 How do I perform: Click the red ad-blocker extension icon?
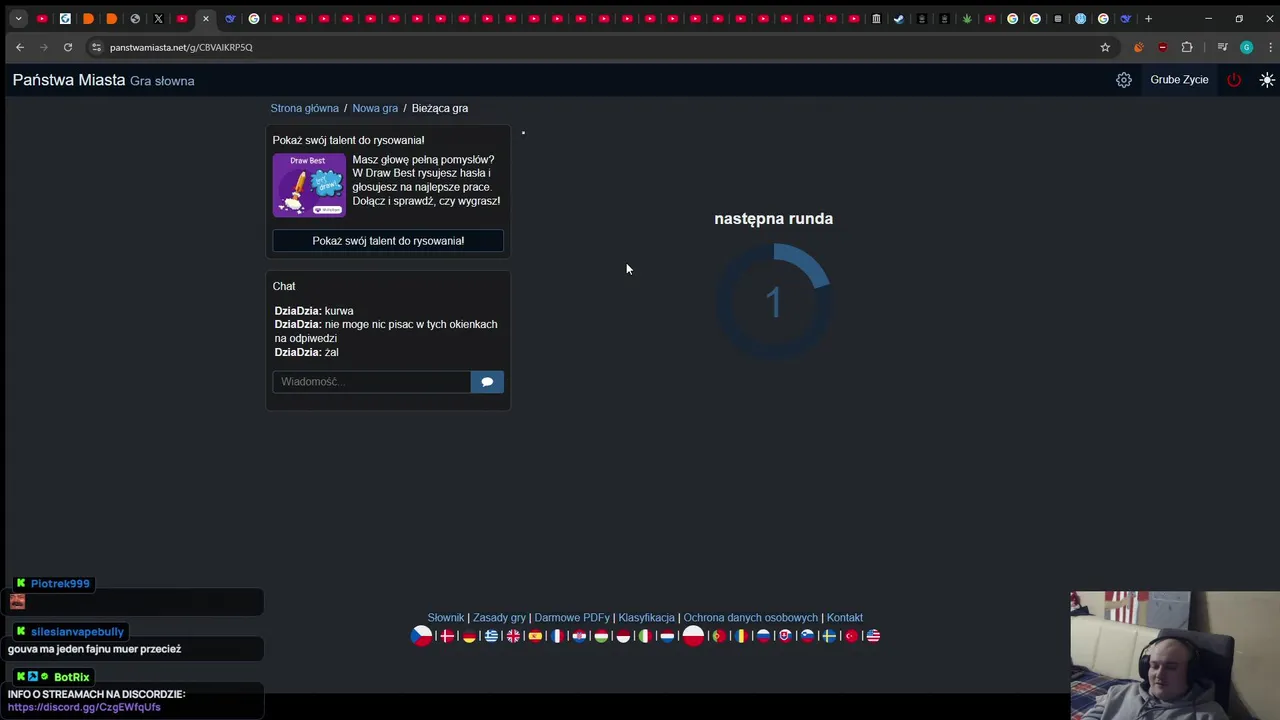(x=1162, y=47)
